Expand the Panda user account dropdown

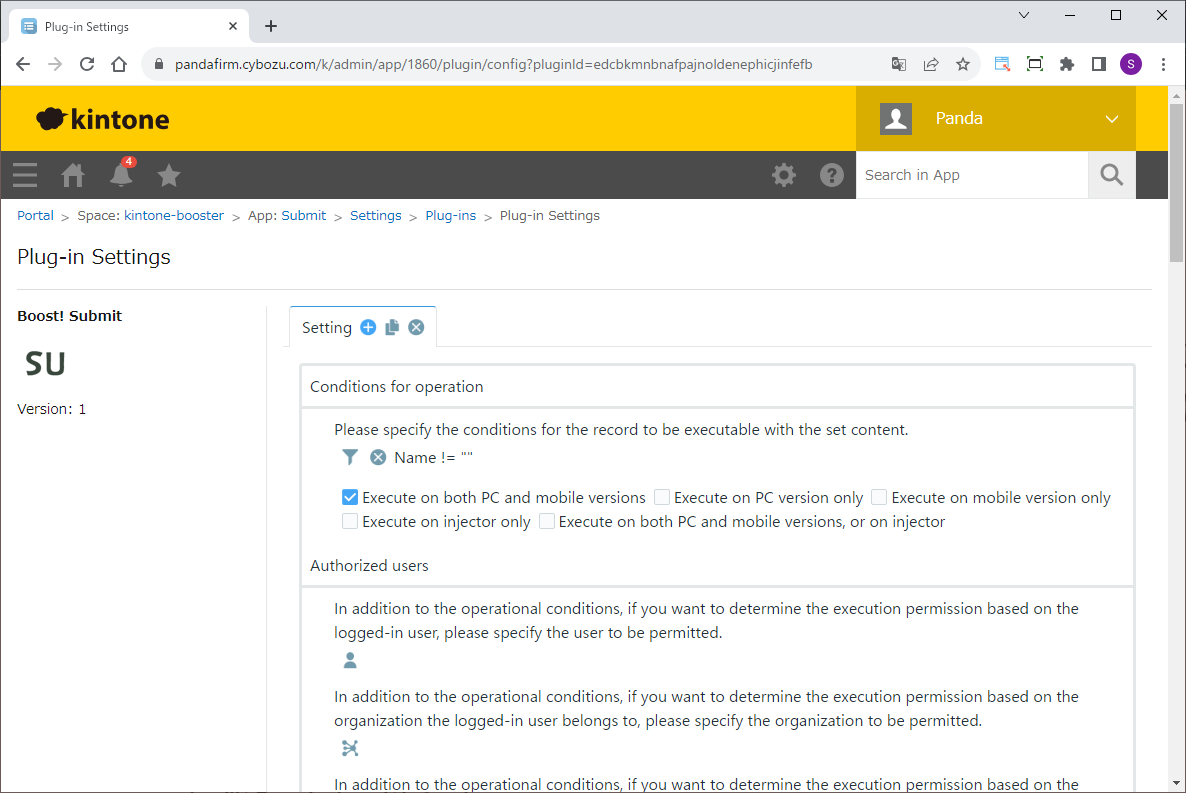click(1111, 119)
